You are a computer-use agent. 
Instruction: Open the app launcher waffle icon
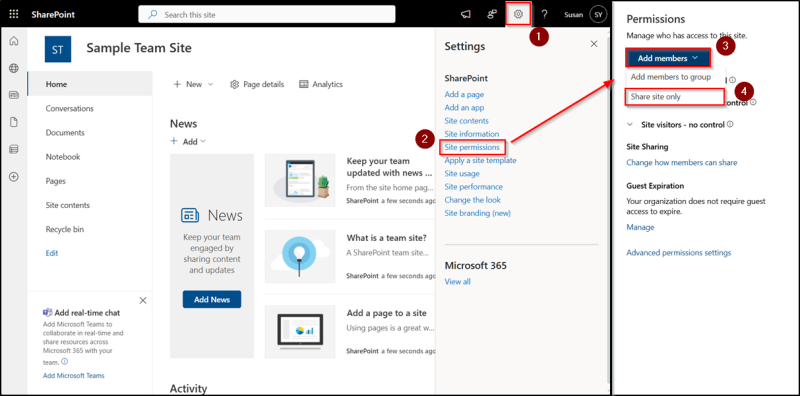point(14,14)
